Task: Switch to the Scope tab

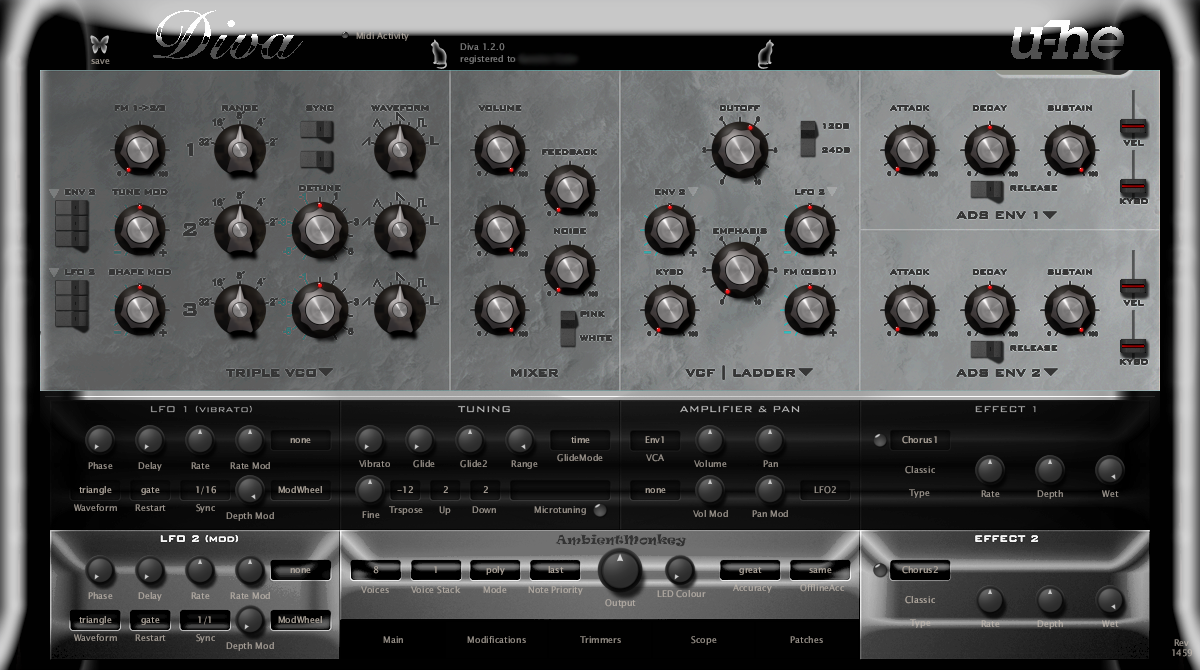Action: (703, 640)
